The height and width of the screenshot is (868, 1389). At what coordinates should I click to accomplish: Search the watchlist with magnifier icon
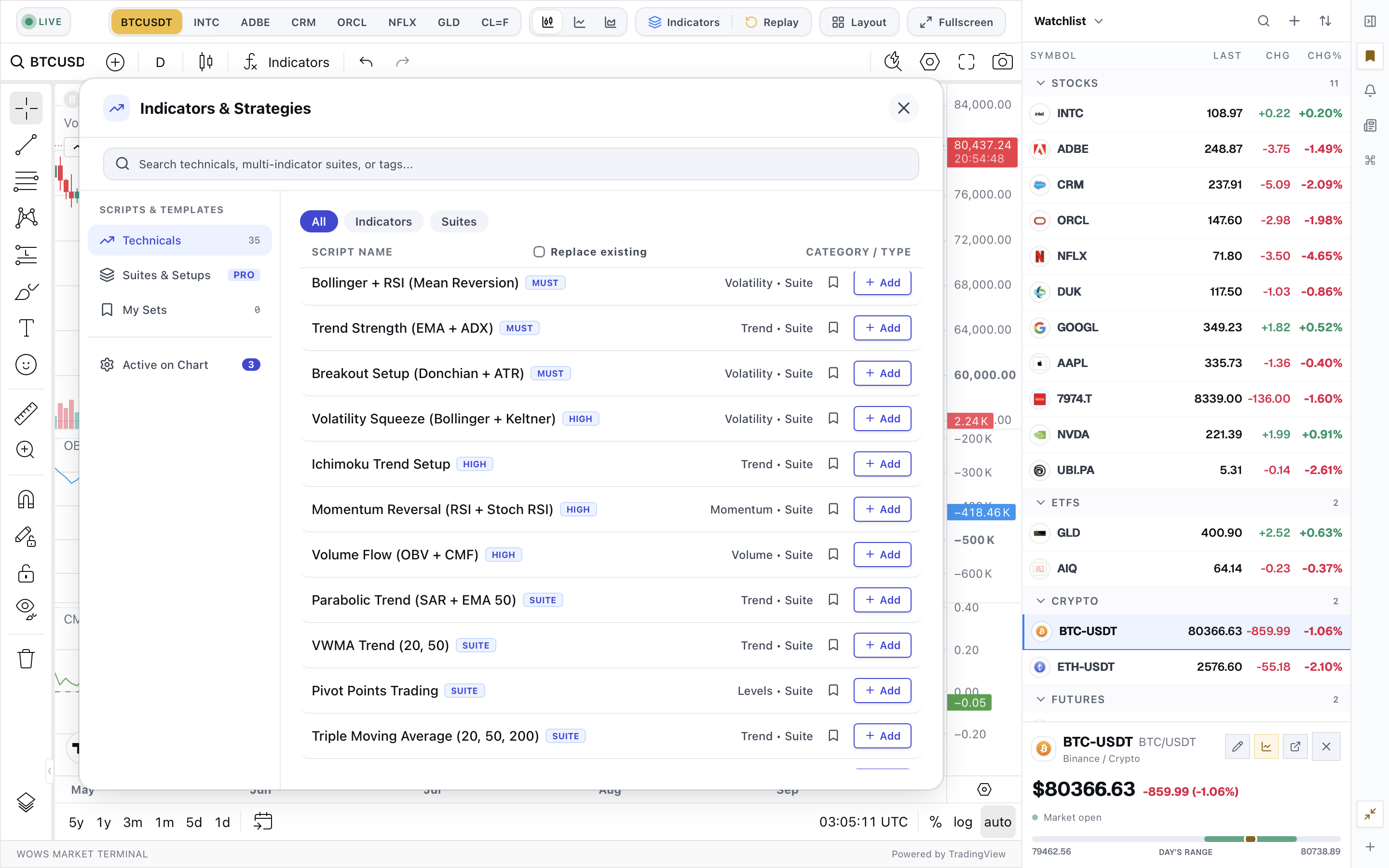coord(1263,21)
